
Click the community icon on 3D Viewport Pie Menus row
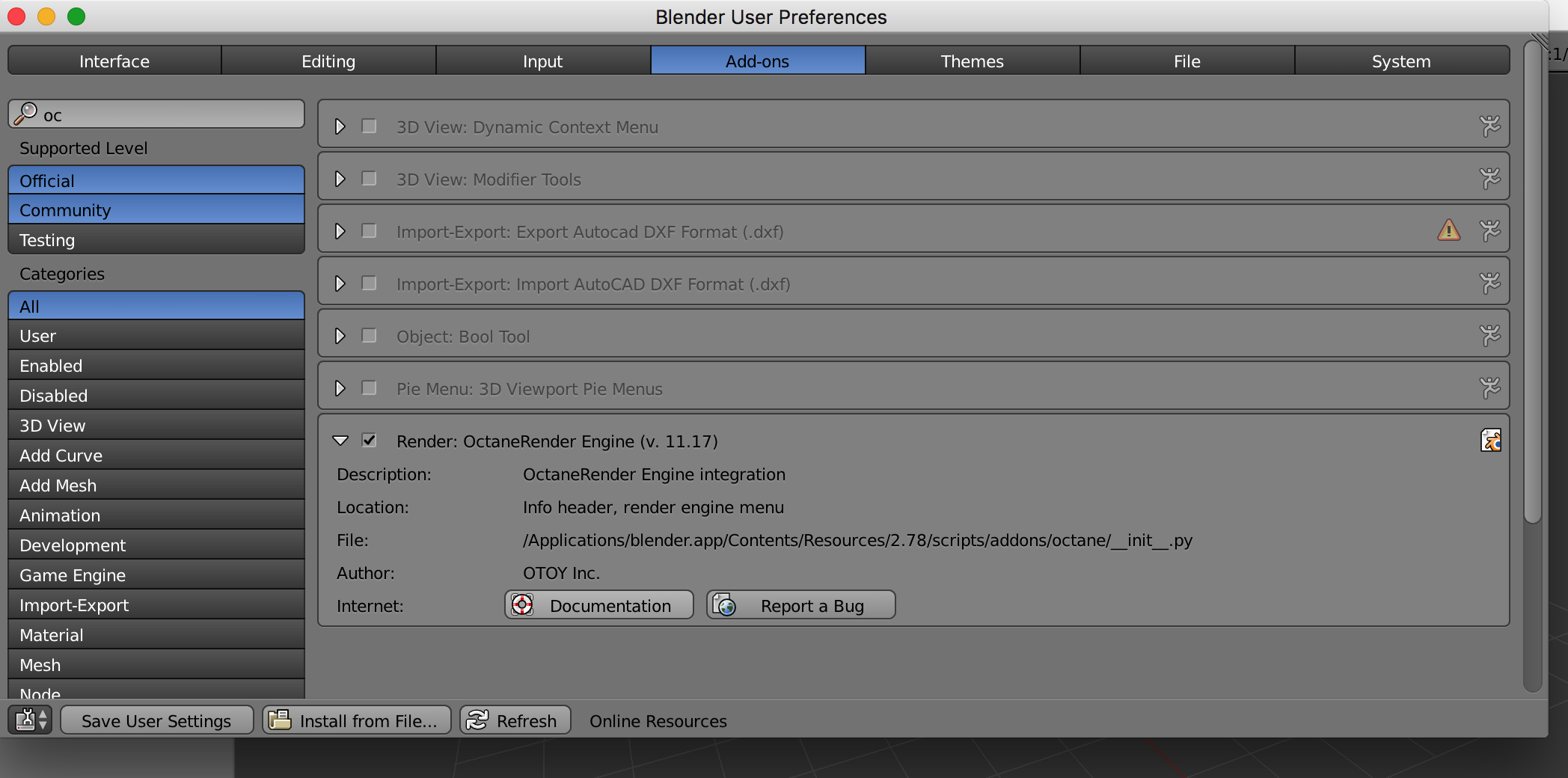tap(1489, 388)
